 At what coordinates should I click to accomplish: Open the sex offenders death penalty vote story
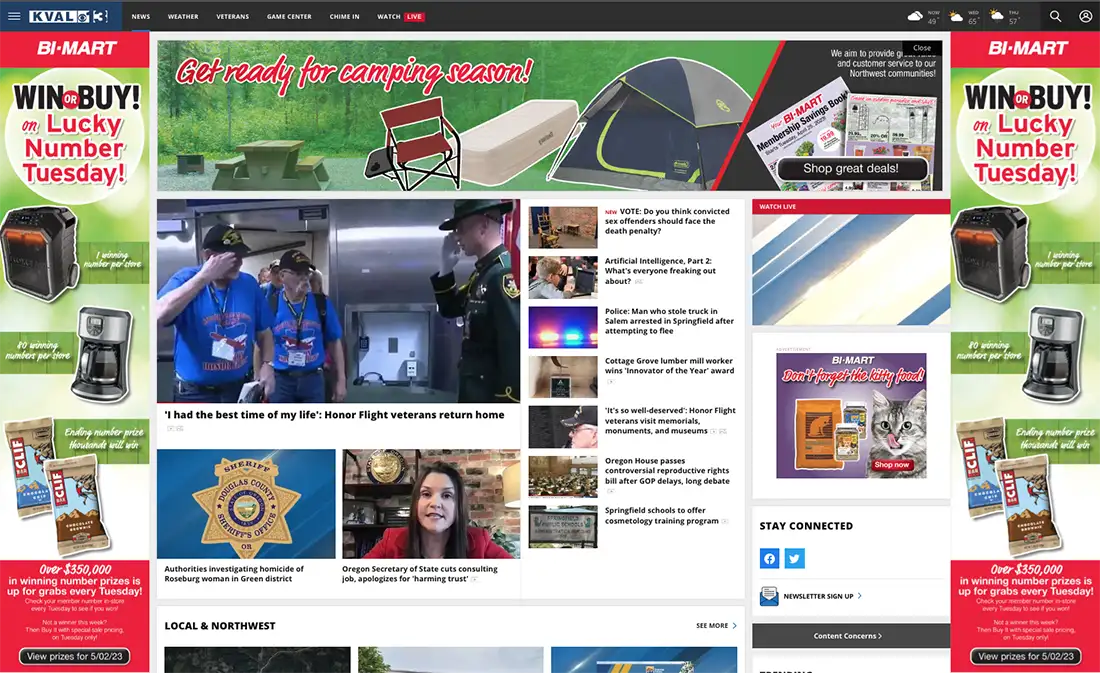pos(669,221)
